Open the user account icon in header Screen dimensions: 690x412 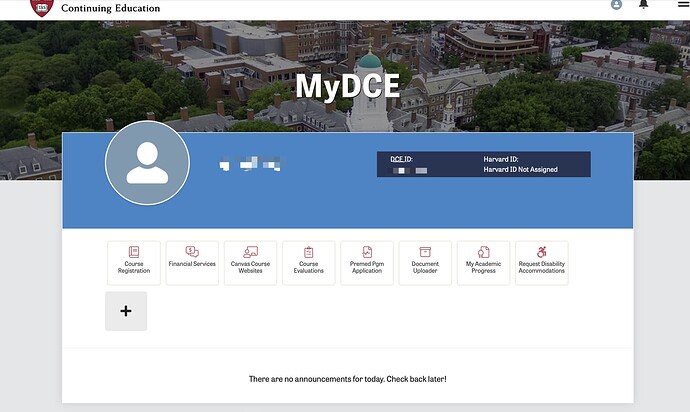[616, 5]
